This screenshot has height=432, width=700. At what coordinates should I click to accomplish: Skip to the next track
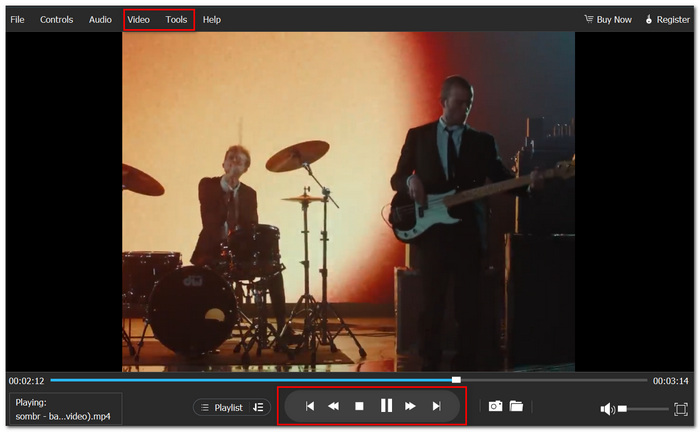437,406
